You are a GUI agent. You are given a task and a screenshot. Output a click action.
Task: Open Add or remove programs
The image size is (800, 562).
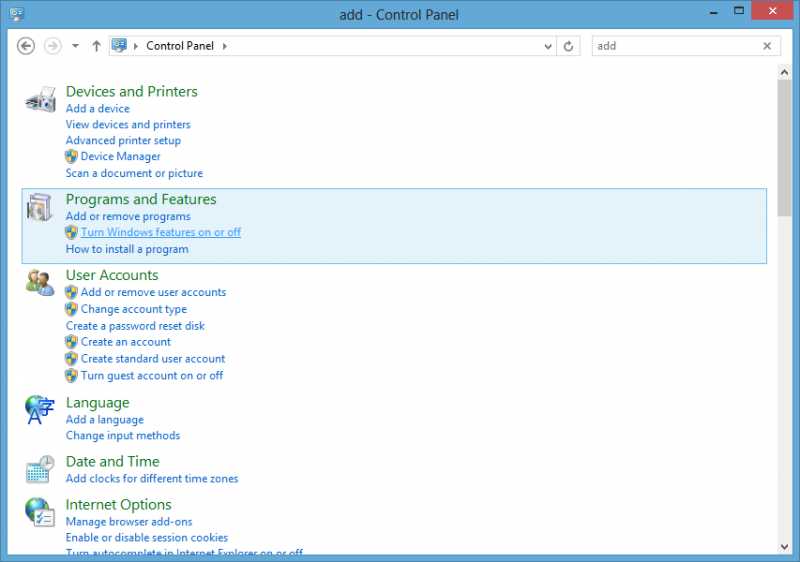128,216
